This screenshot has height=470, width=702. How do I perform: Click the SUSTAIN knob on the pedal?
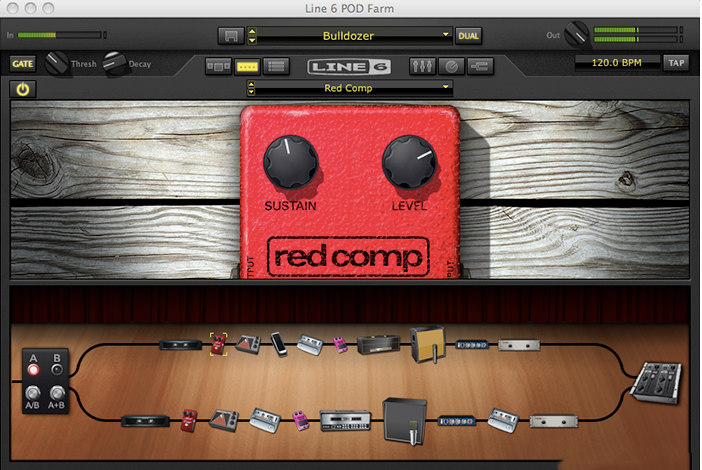(x=291, y=162)
